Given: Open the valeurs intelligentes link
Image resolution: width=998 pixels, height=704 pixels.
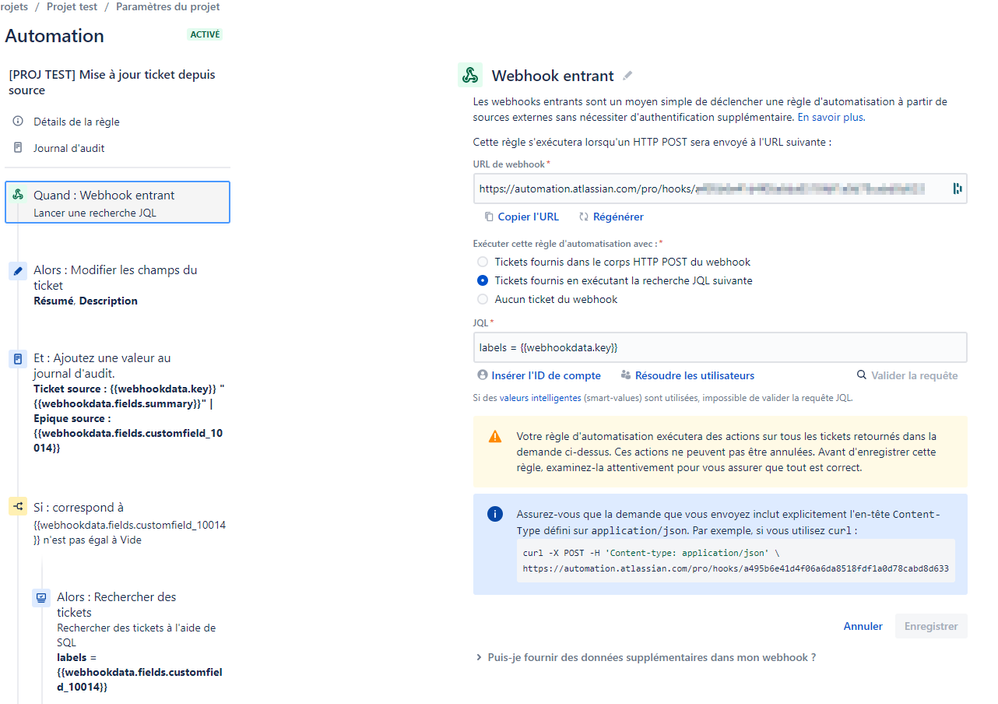Looking at the screenshot, I should coord(540,398).
